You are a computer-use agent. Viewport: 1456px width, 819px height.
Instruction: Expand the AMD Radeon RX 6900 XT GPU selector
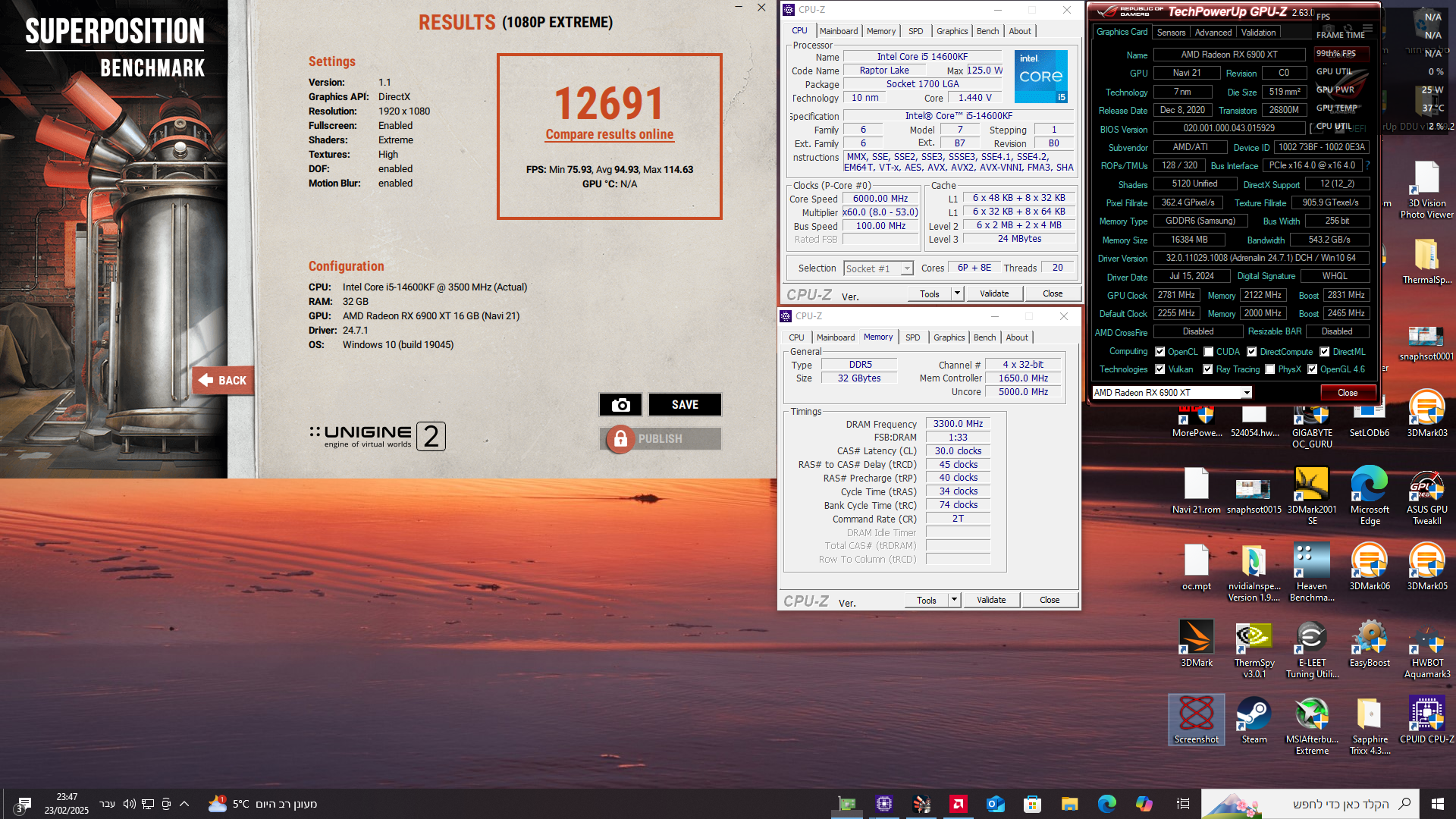pyautogui.click(x=1246, y=393)
